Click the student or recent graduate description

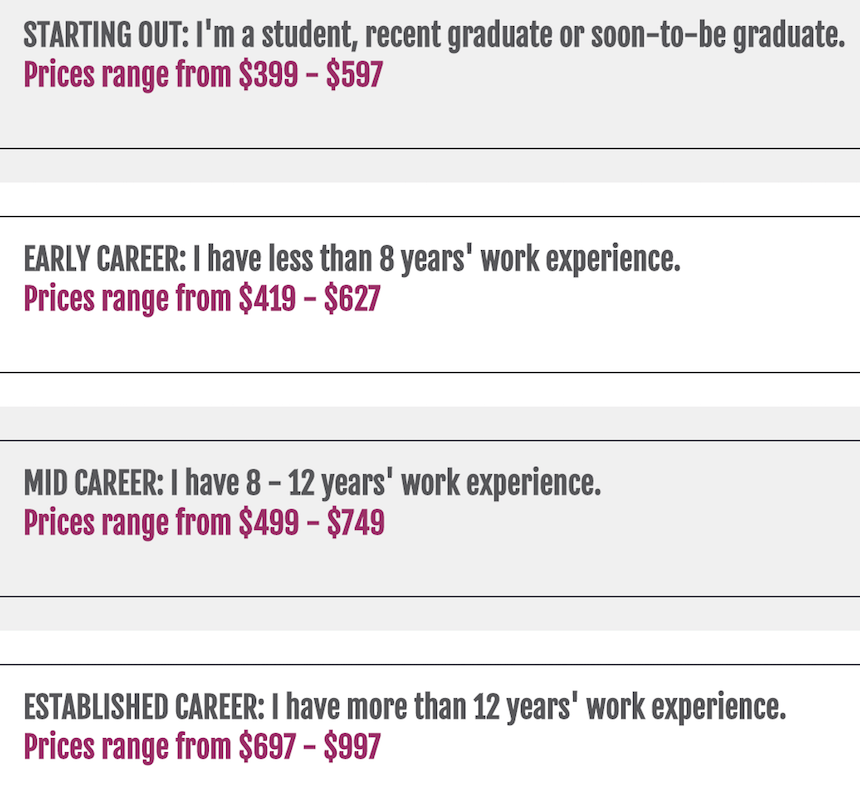point(520,37)
